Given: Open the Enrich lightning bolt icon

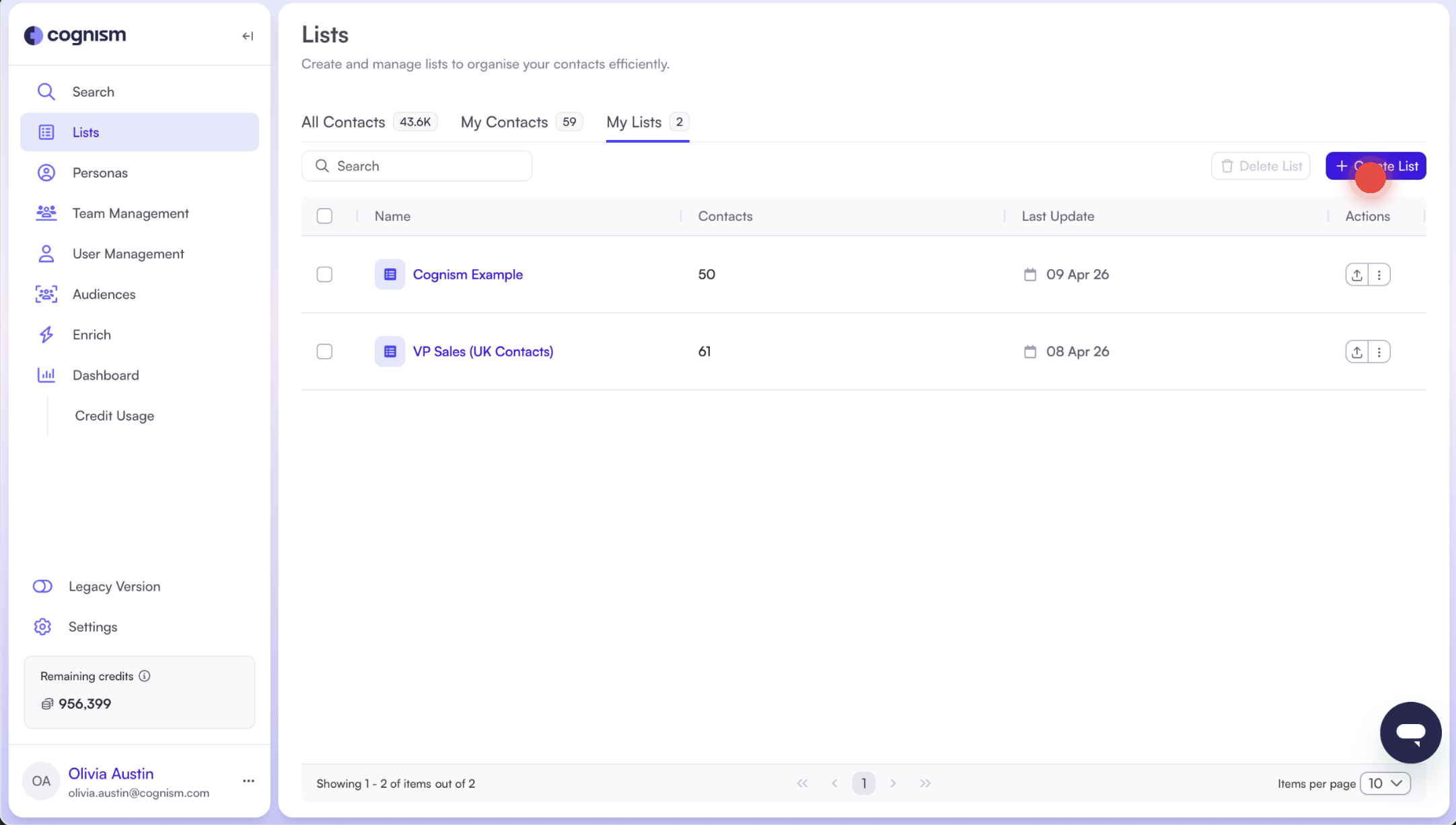Looking at the screenshot, I should click(46, 334).
